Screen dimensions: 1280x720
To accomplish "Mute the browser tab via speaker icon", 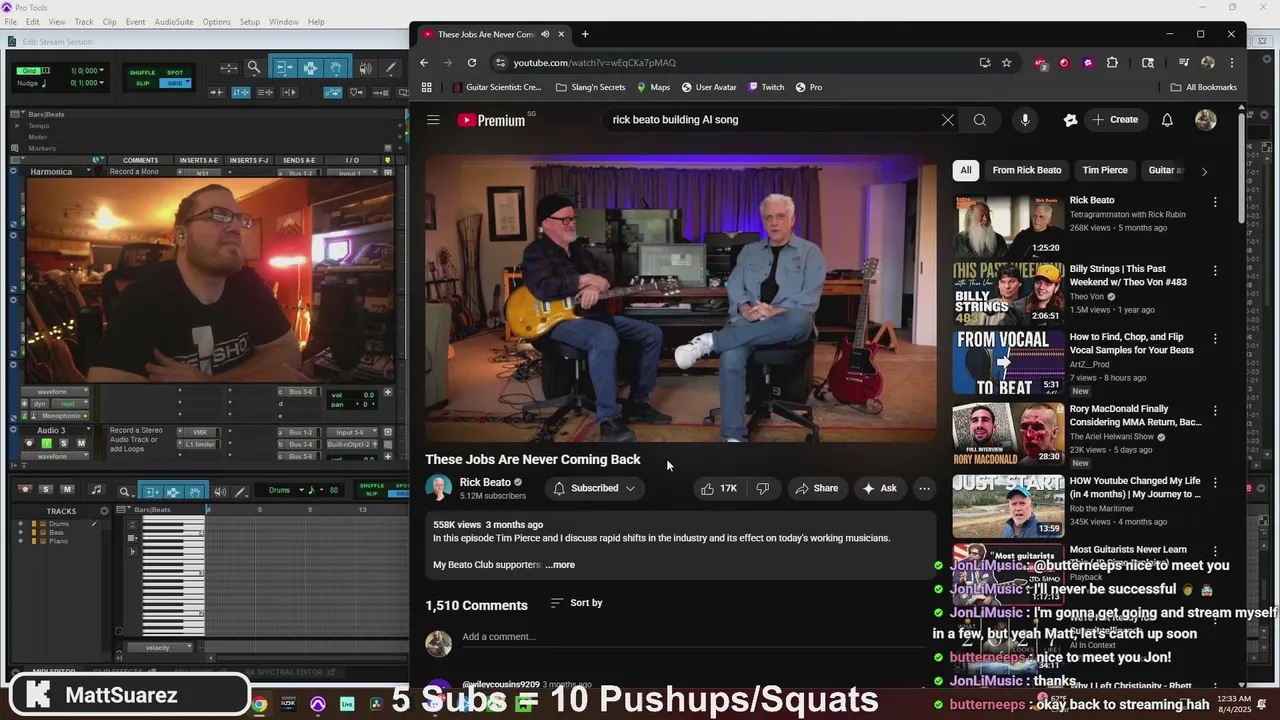I will [545, 34].
